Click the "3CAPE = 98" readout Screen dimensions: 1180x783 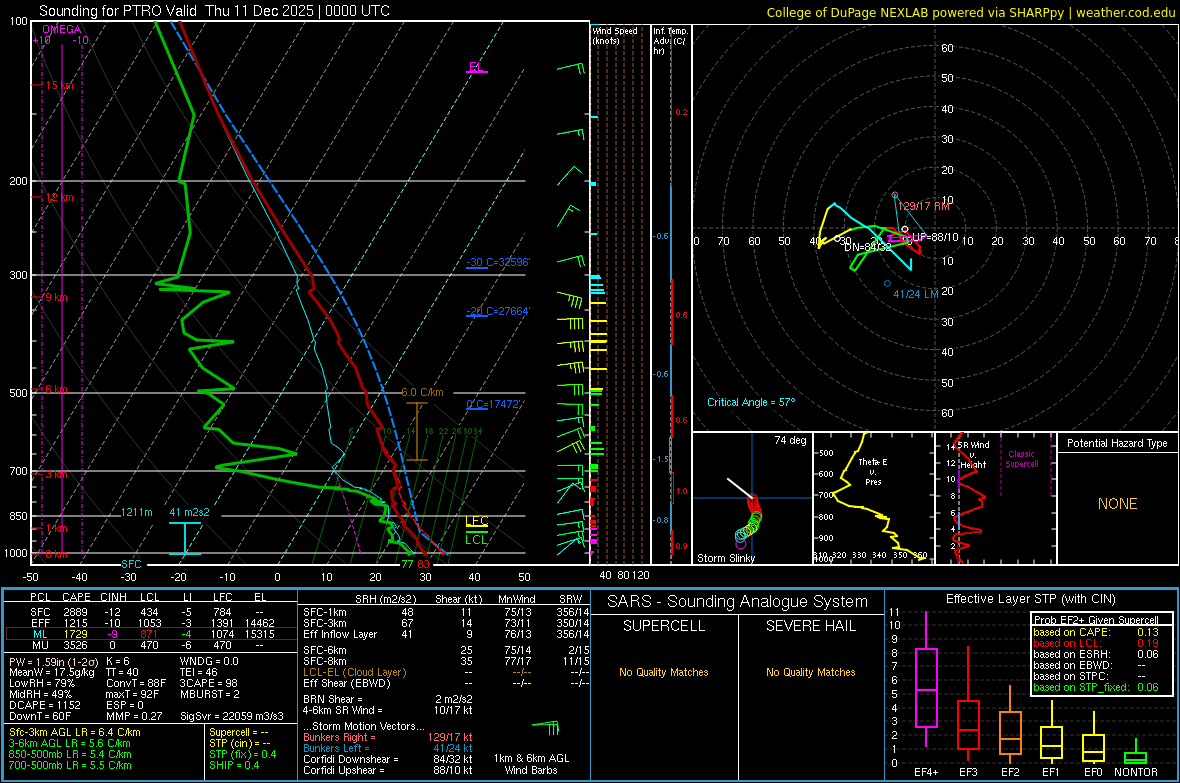[208, 683]
